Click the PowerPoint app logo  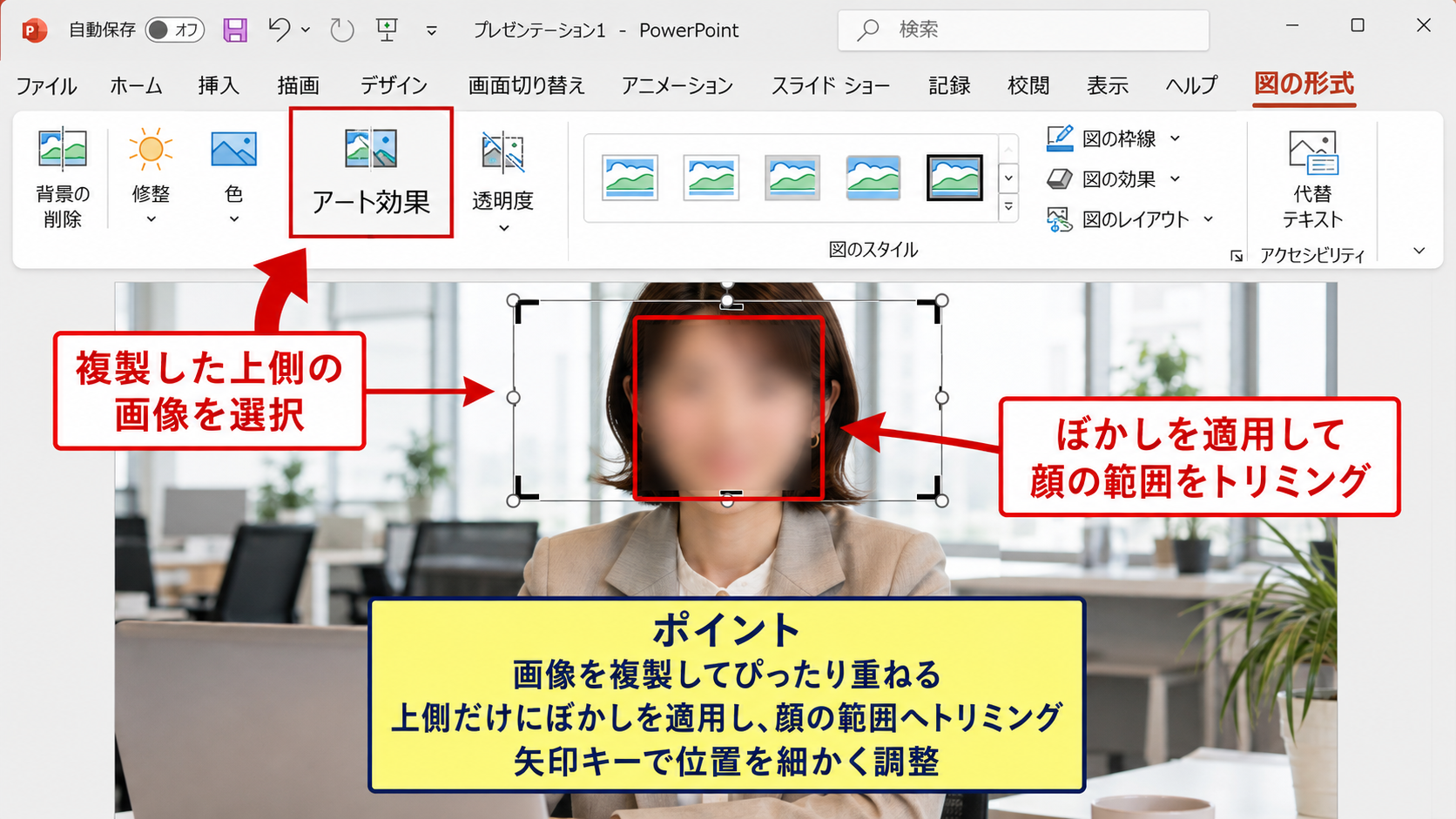point(33,30)
